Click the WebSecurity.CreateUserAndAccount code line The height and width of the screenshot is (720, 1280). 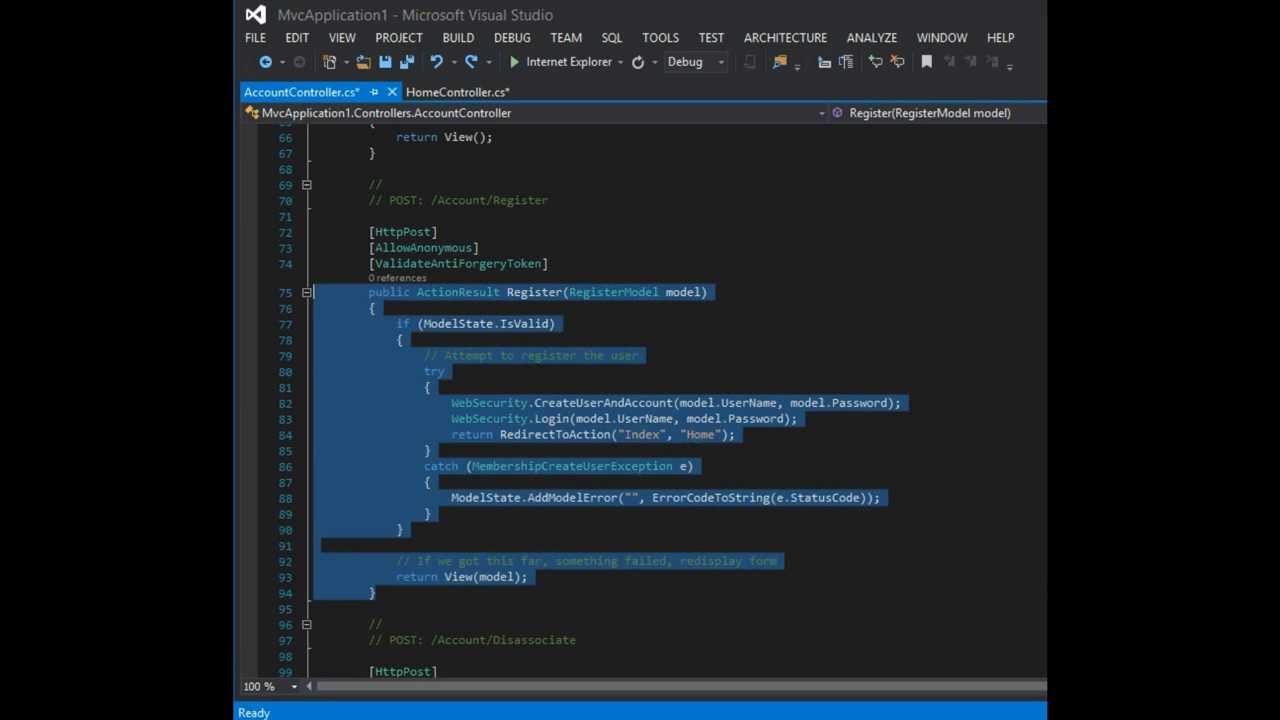pos(676,403)
